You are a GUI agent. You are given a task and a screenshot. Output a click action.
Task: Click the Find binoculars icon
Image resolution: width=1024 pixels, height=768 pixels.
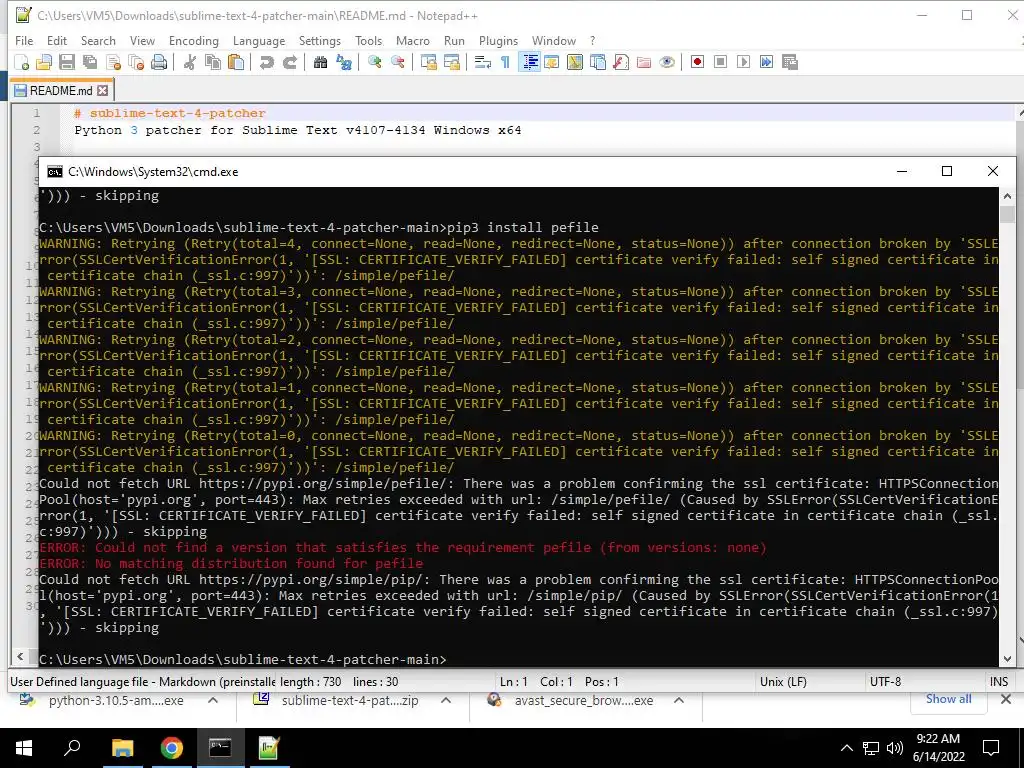tap(320, 62)
